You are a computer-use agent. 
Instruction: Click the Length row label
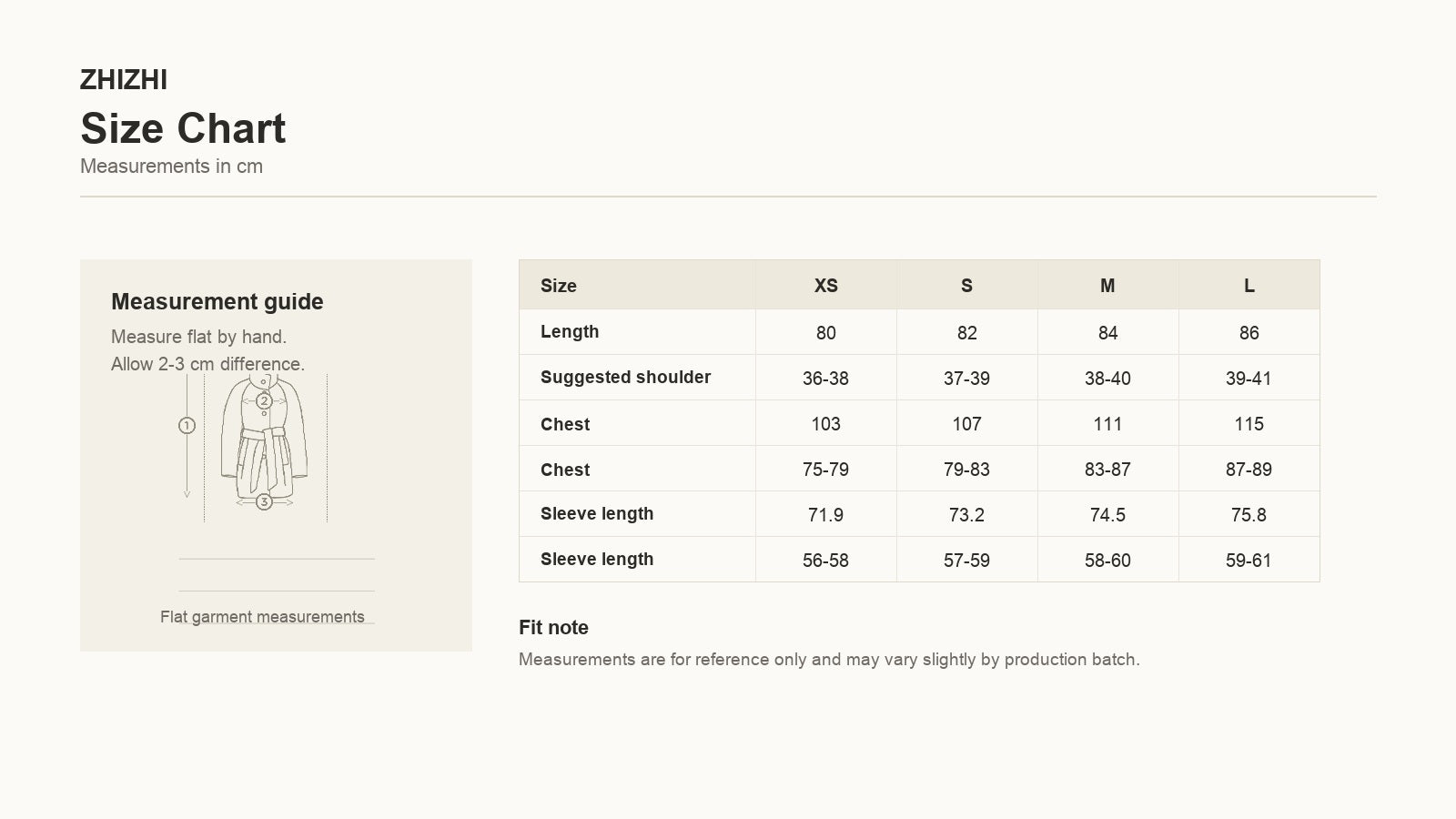[x=570, y=331]
